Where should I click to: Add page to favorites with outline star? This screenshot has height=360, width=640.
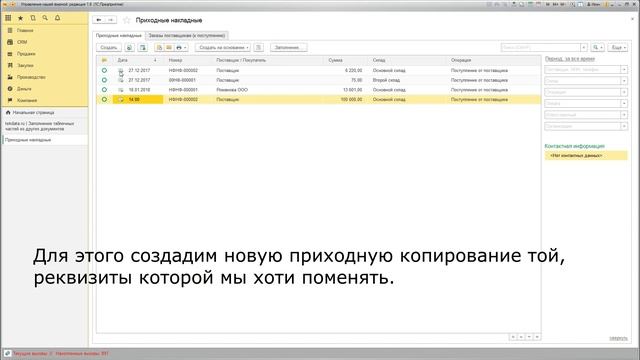coord(127,20)
